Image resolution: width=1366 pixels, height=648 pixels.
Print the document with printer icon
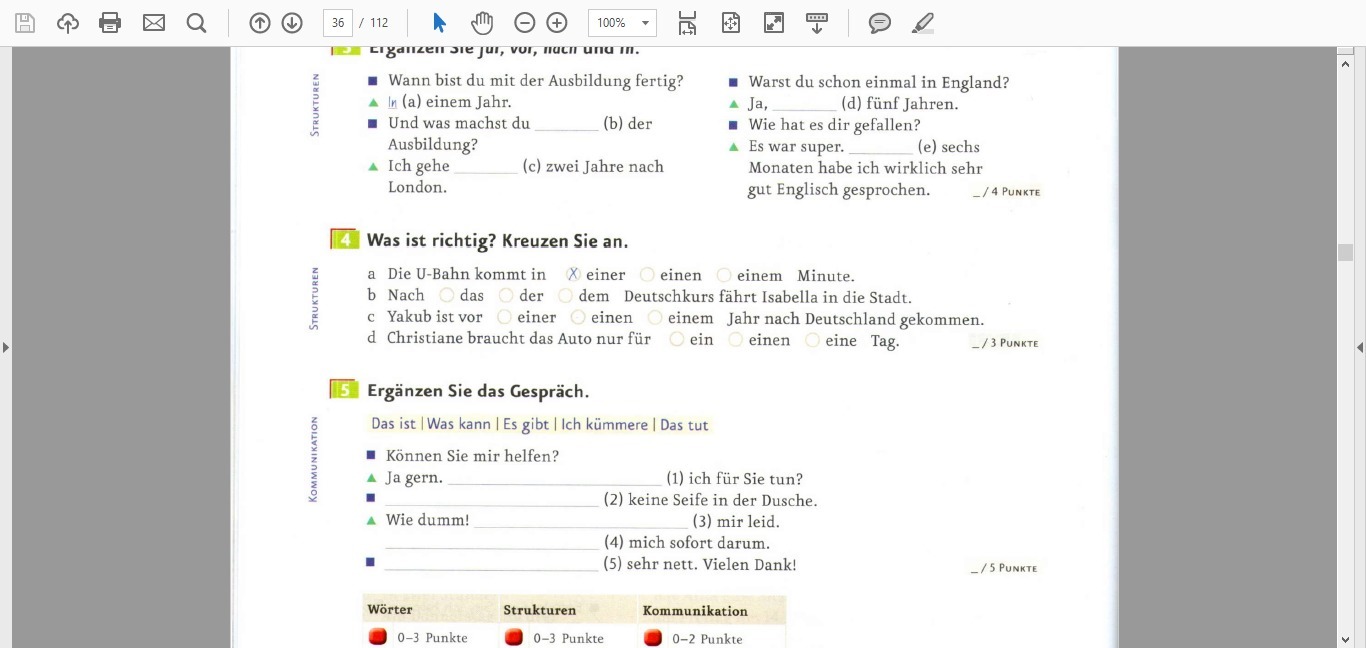110,23
